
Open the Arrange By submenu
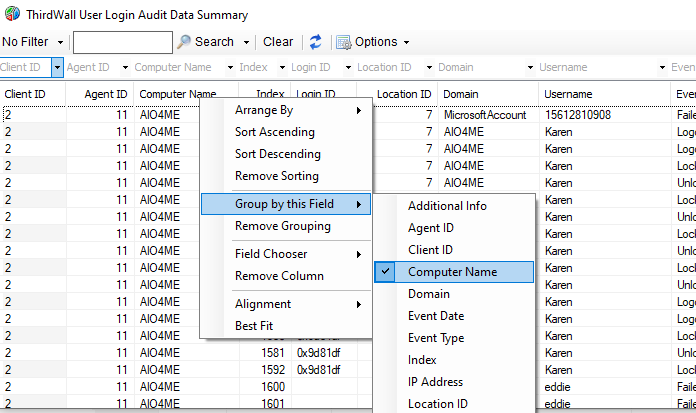click(x=286, y=110)
